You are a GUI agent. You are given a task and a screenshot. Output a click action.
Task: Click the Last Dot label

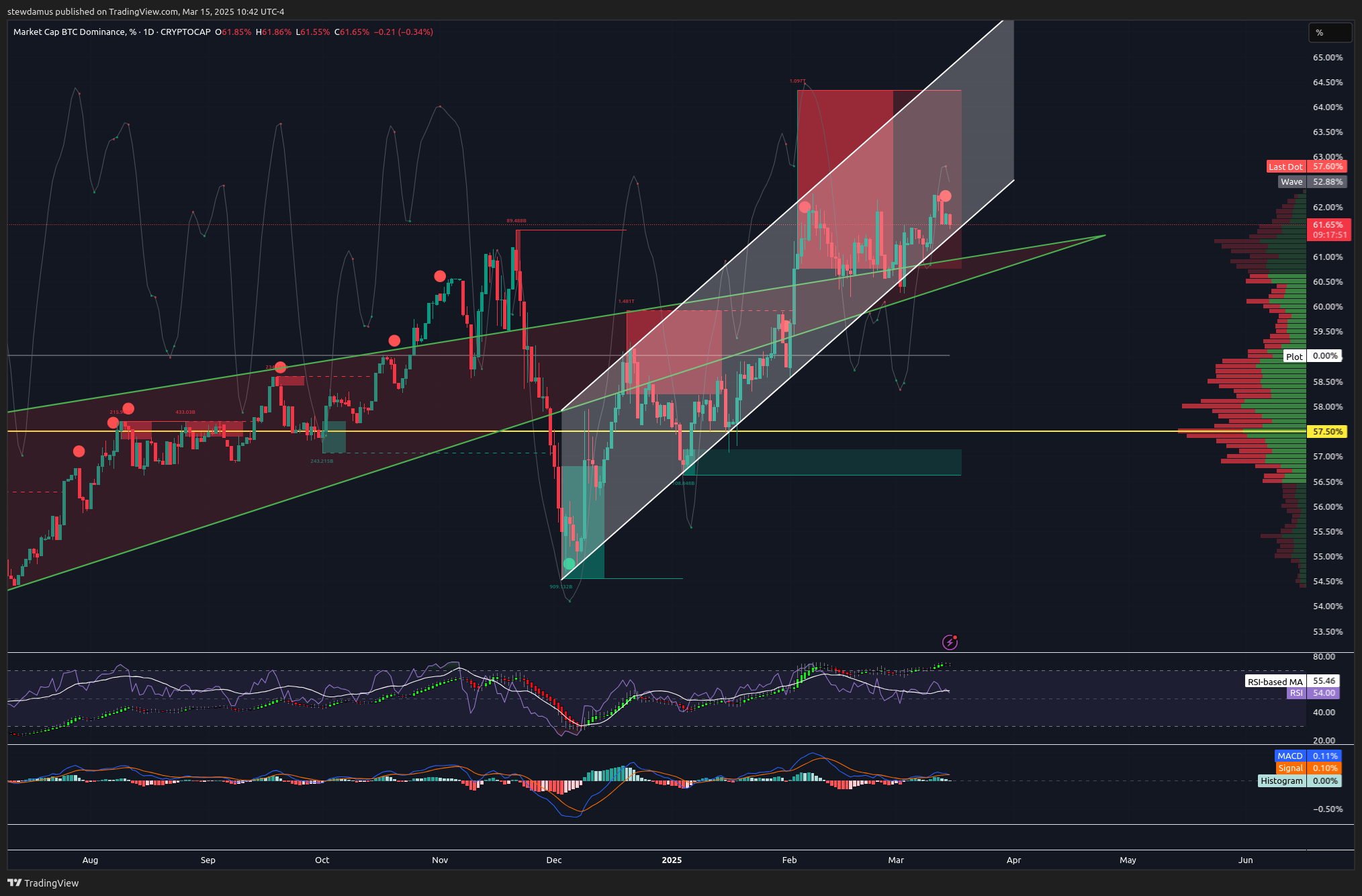pos(1285,167)
